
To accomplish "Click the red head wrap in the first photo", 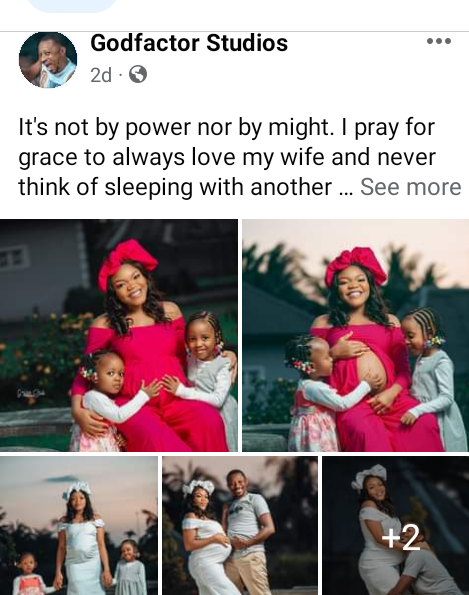I will (127, 262).
